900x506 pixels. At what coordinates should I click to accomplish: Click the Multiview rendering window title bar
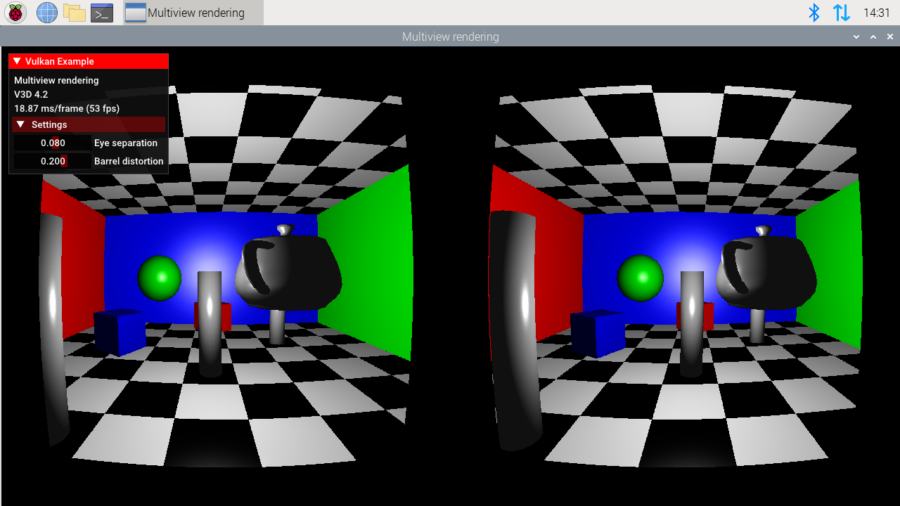tap(450, 37)
